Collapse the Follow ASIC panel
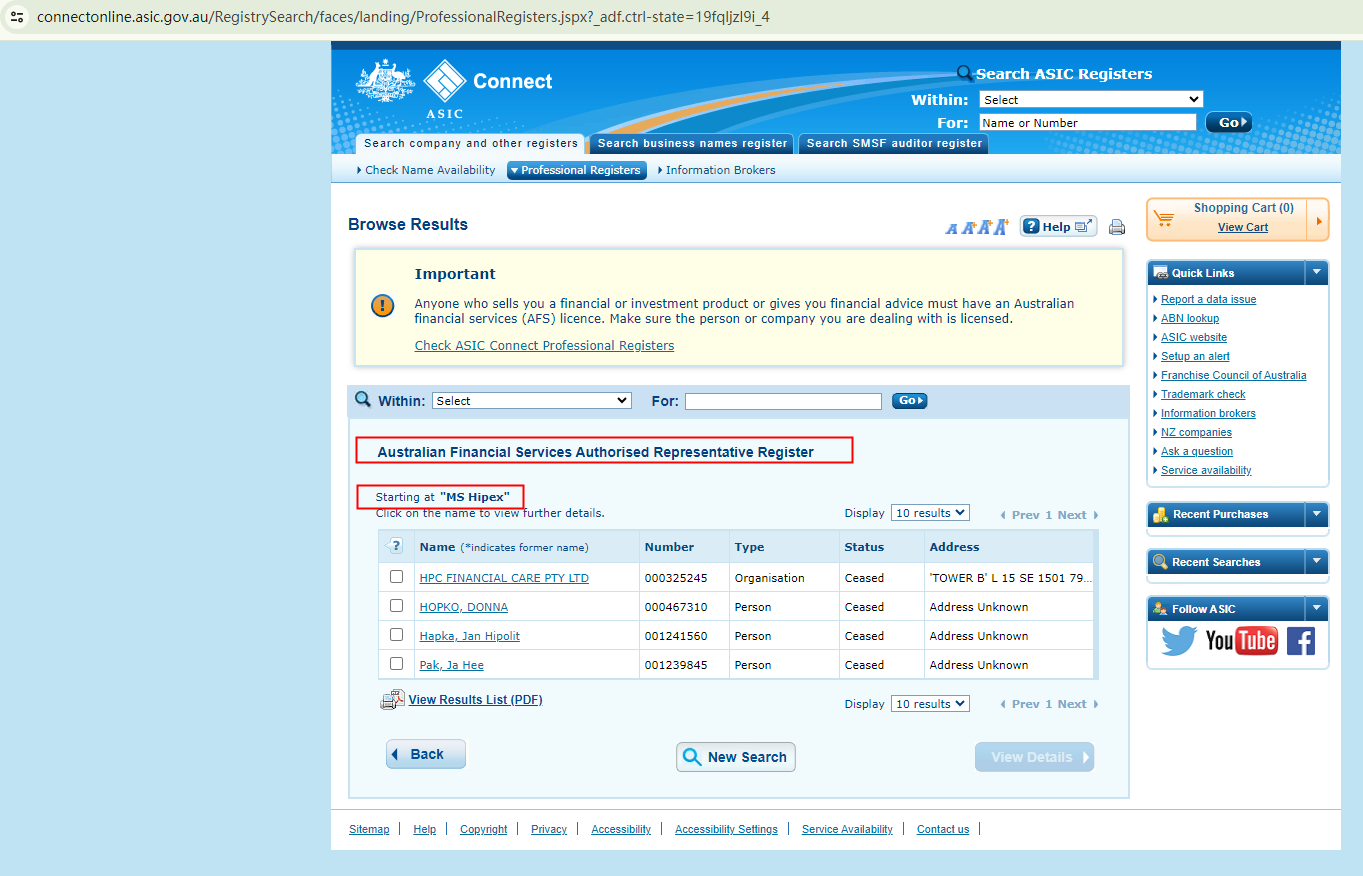 1317,608
